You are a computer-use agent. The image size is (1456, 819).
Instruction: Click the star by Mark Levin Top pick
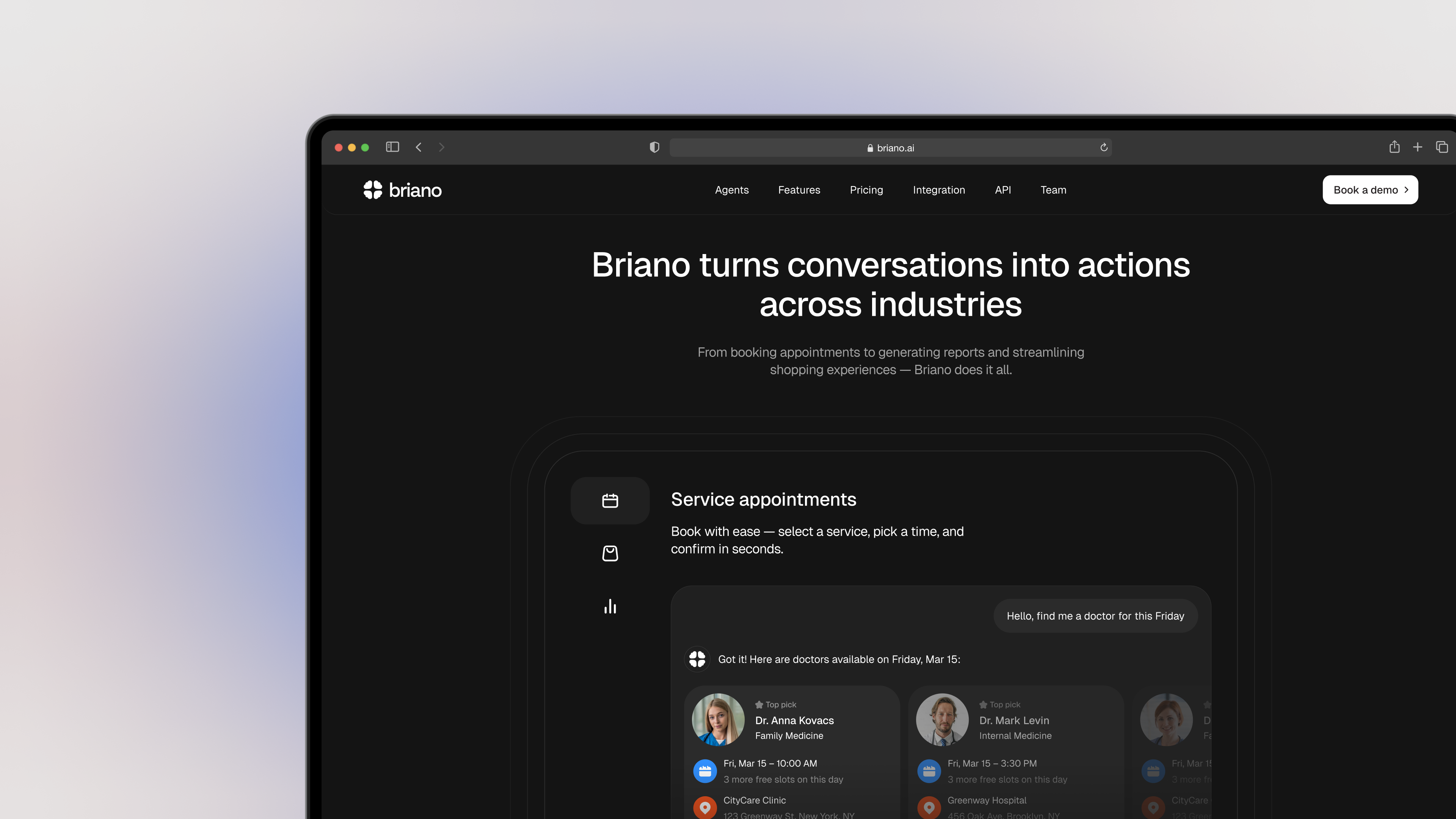[x=983, y=704]
